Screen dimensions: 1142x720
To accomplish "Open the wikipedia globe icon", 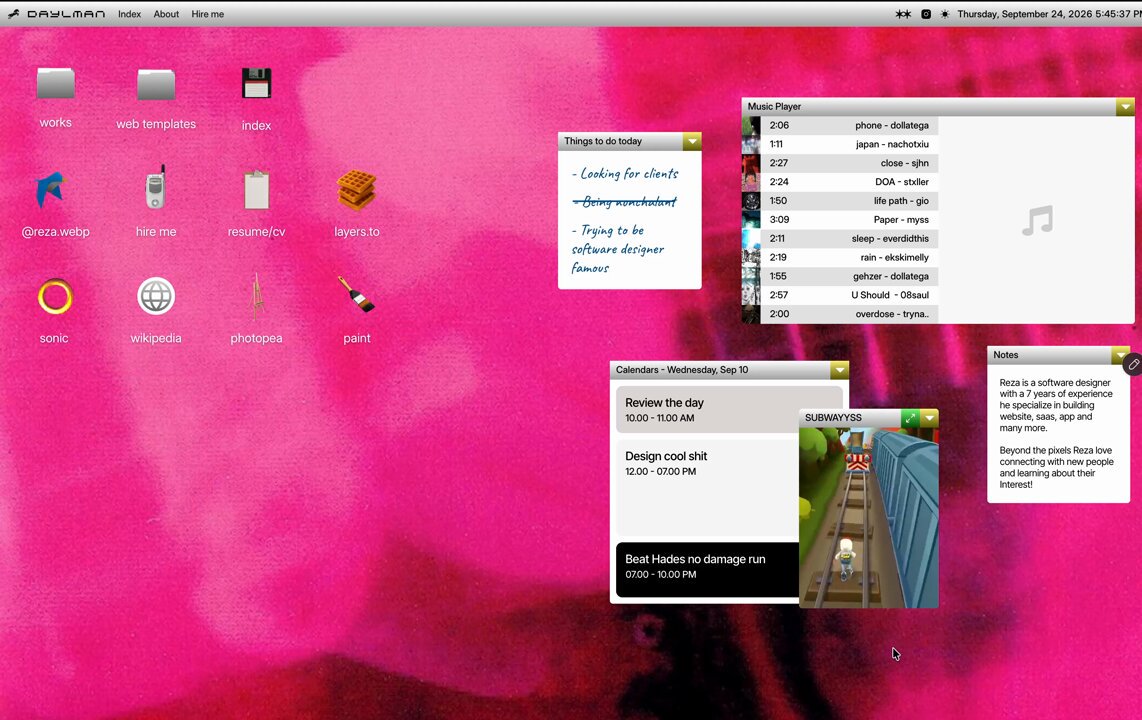I will (x=156, y=296).
